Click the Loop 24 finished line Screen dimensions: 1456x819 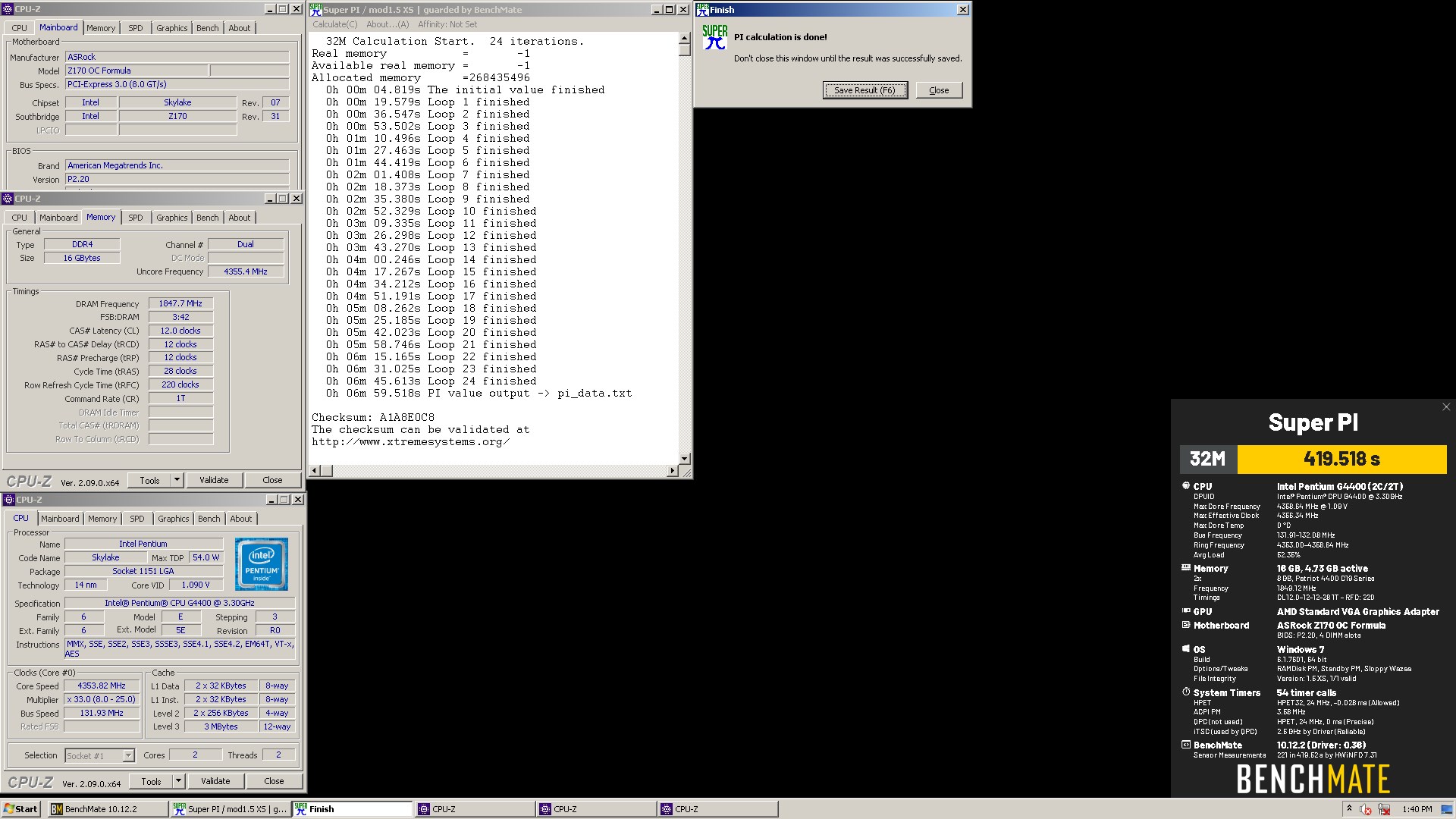(x=431, y=381)
